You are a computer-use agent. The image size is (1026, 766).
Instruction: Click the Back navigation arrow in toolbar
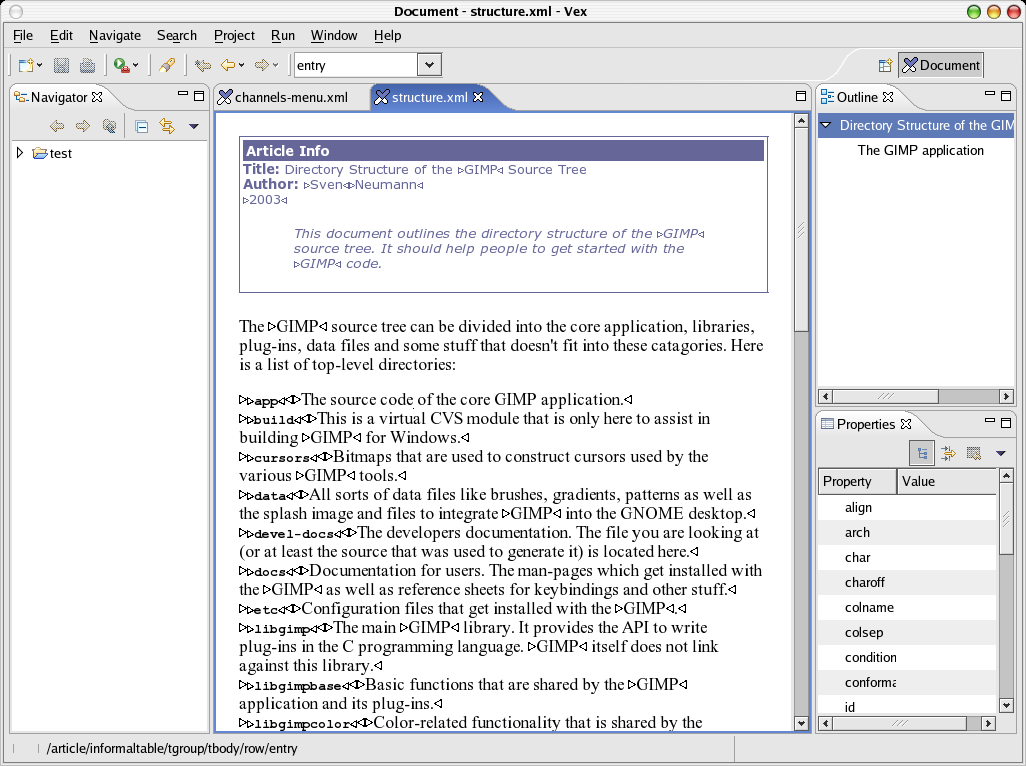pyautogui.click(x=228, y=65)
